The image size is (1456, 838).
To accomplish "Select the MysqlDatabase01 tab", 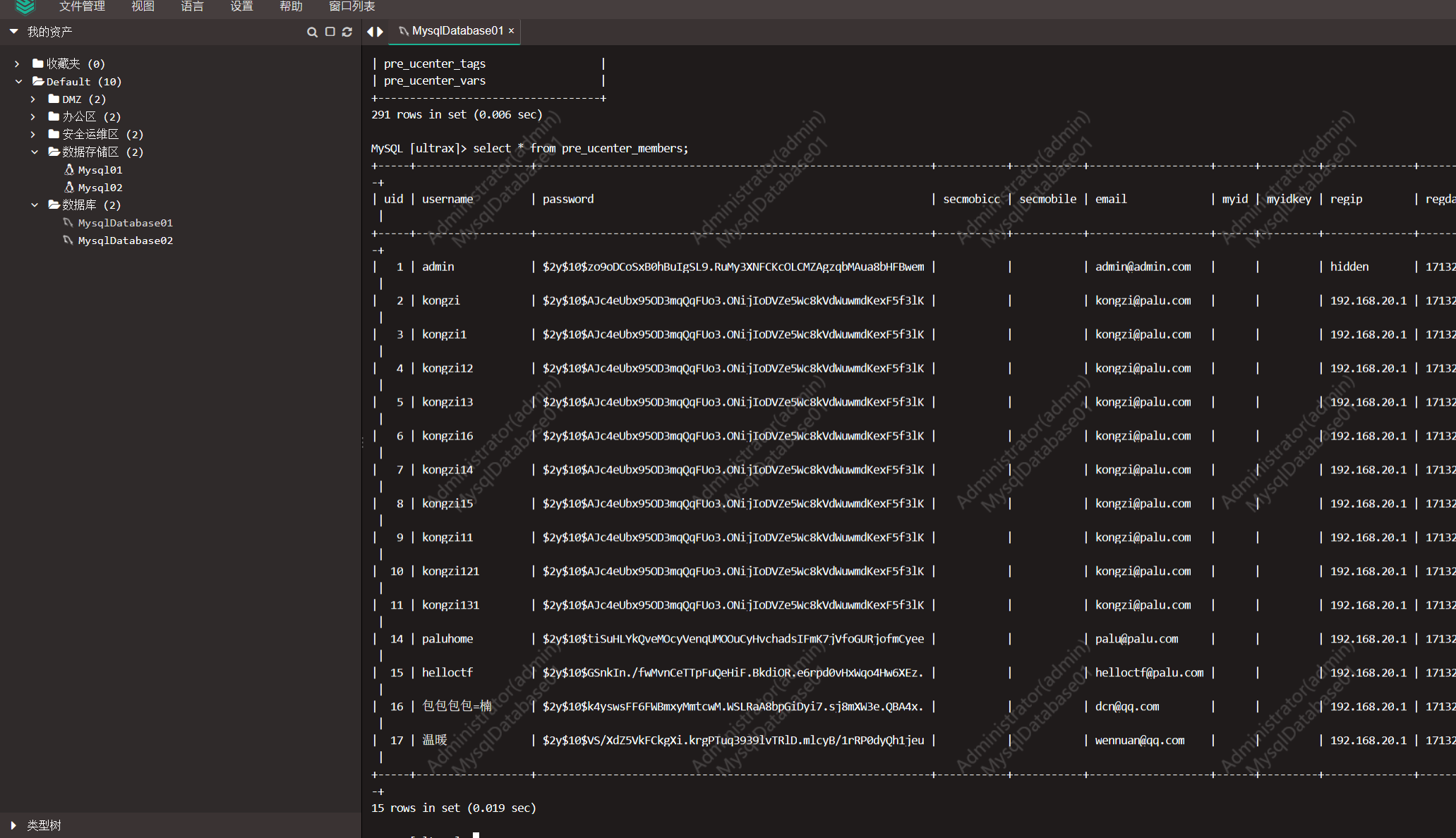I will [x=455, y=31].
